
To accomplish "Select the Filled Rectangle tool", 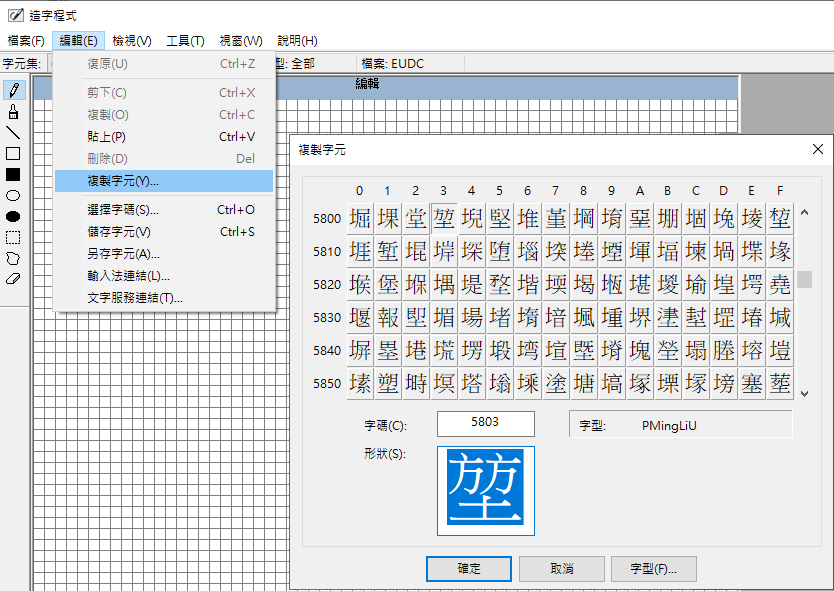I will click(14, 174).
